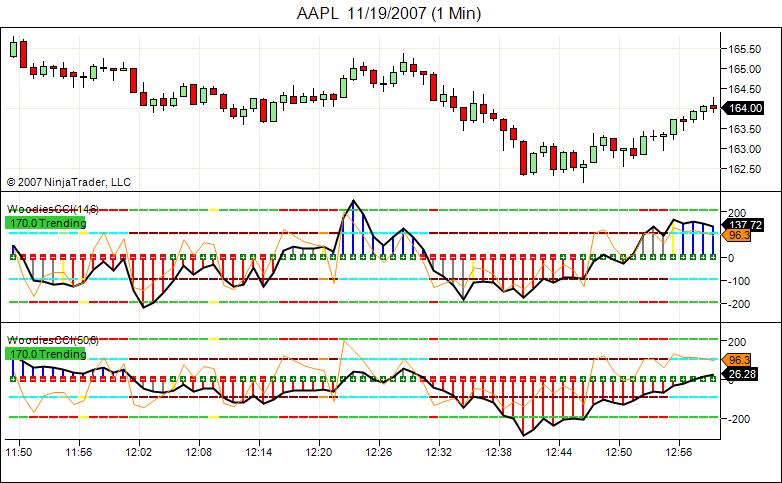
Task: Select the 12:56 time axis label
Action: click(x=679, y=452)
